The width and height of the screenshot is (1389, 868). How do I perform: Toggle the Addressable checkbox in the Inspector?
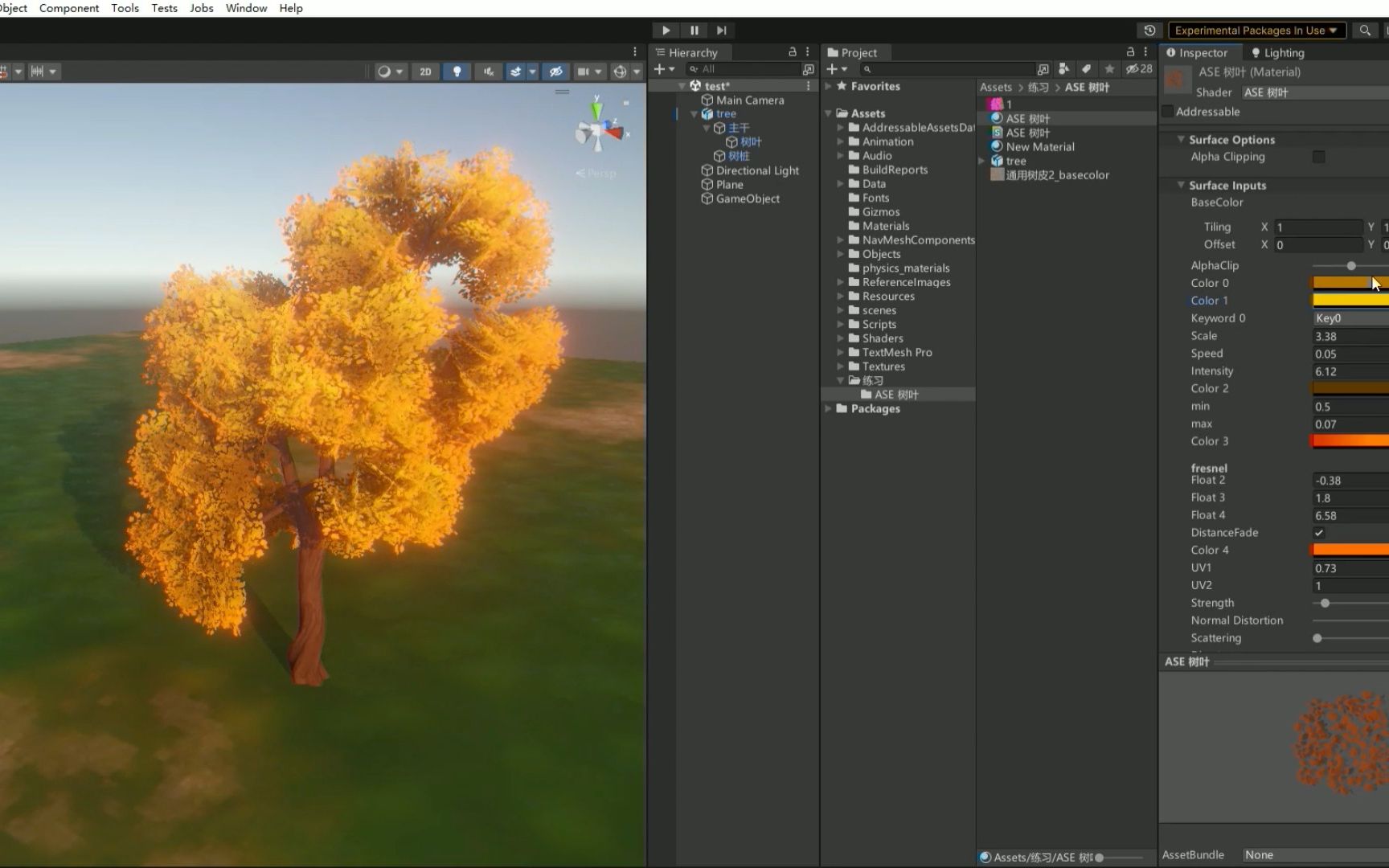[x=1167, y=112]
